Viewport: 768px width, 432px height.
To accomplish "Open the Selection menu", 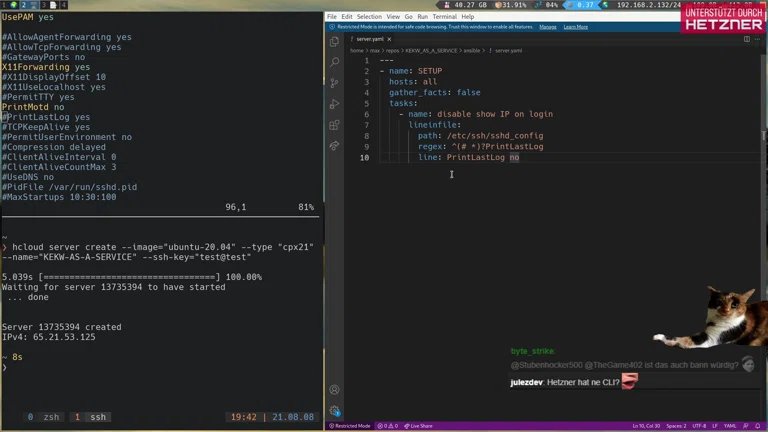I will (369, 17).
